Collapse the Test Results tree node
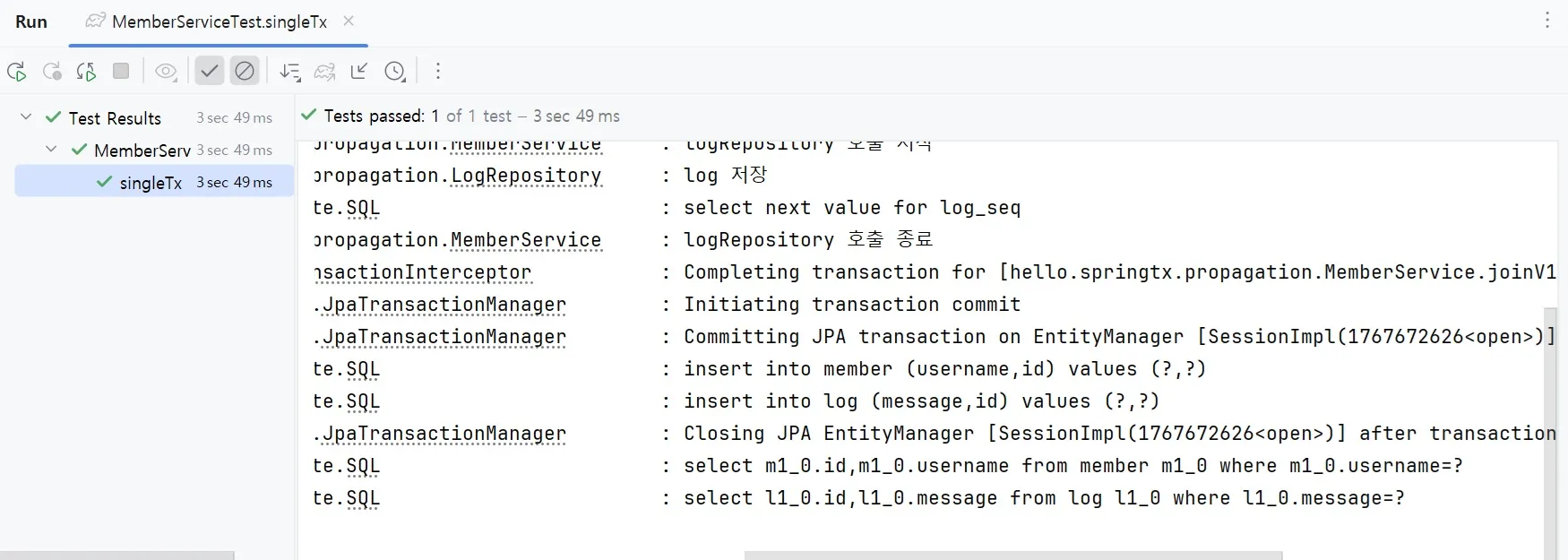 [x=26, y=117]
